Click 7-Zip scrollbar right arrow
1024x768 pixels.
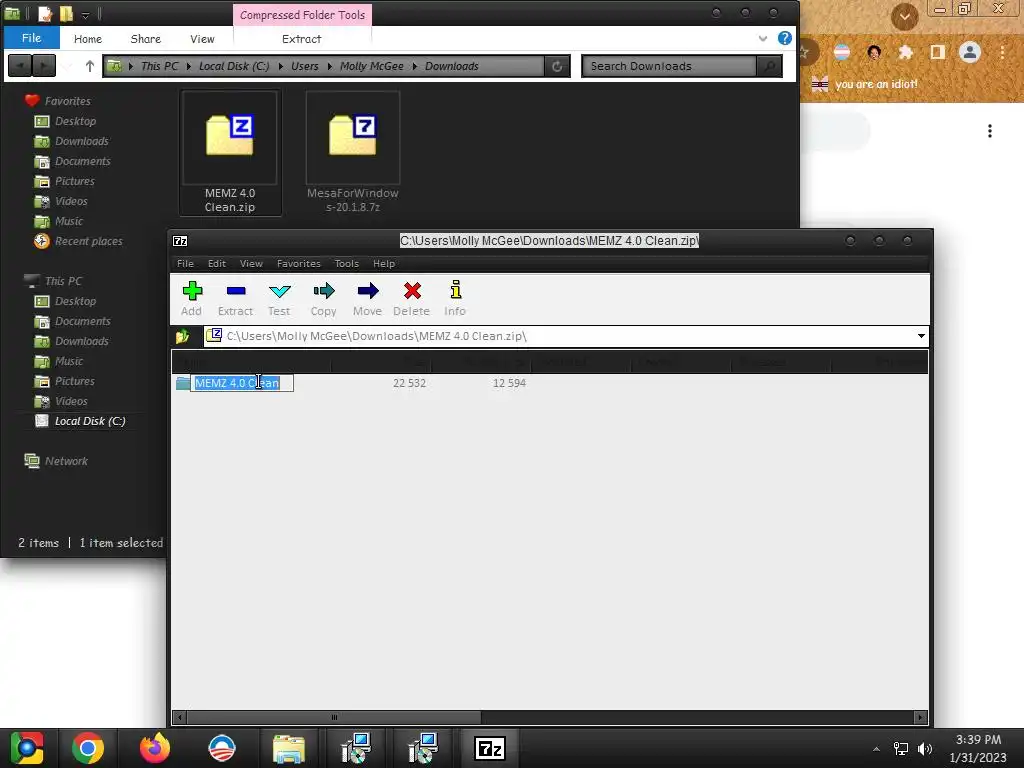[x=920, y=717]
